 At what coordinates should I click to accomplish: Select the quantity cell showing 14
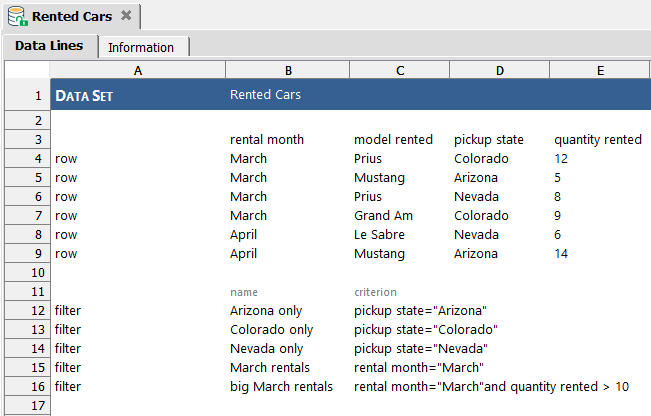[x=561, y=254]
